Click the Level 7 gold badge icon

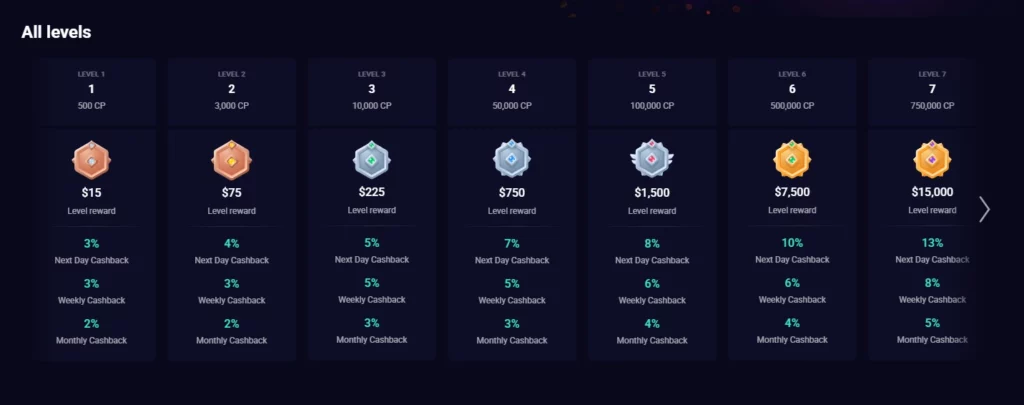tap(932, 159)
